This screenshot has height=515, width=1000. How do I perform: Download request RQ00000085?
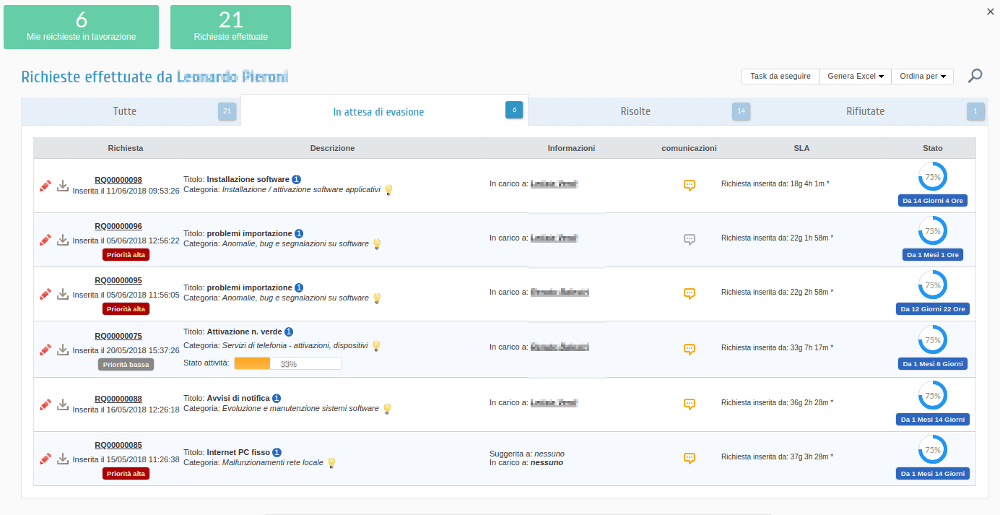click(62, 458)
